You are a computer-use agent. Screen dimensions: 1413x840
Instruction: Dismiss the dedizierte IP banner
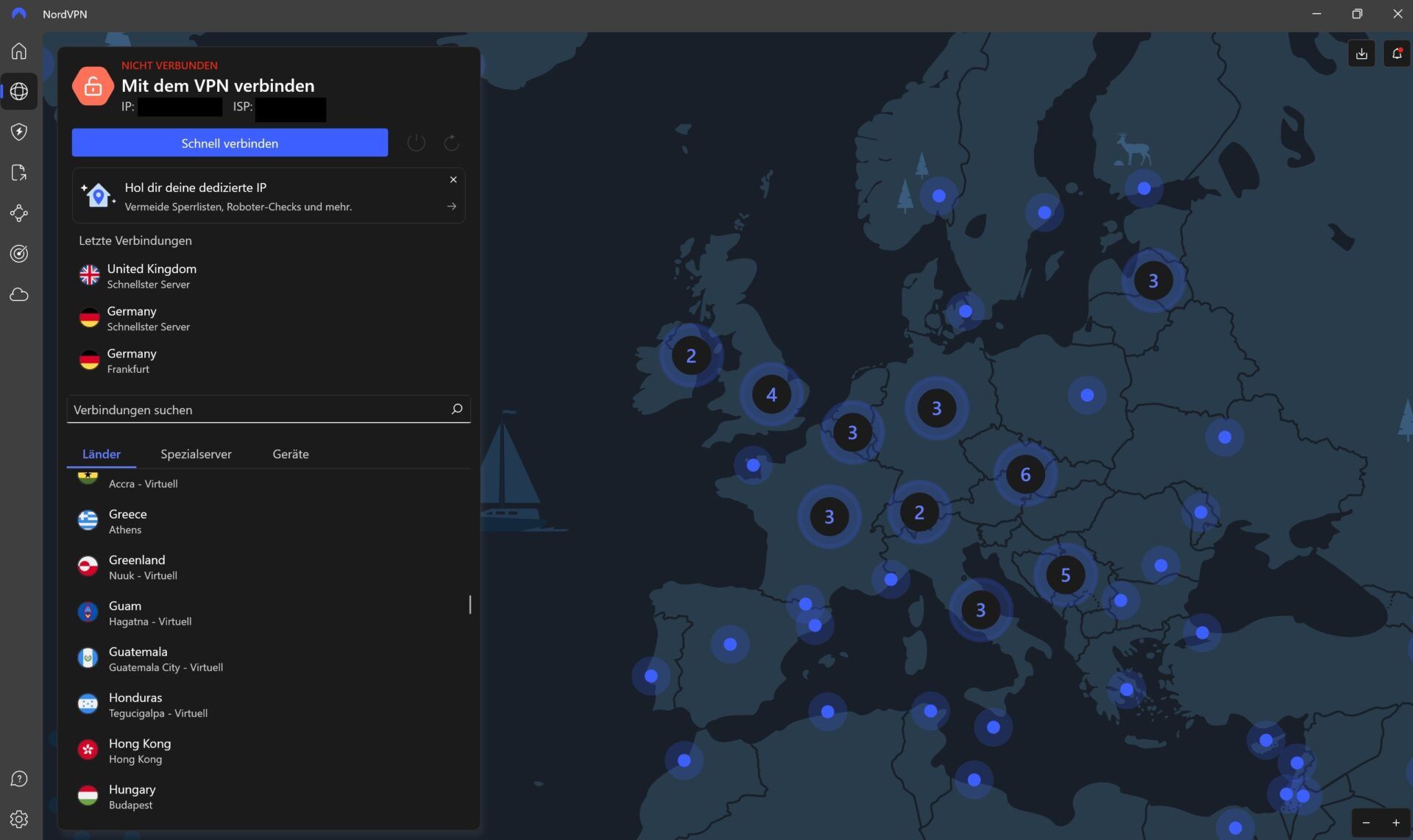pos(453,179)
